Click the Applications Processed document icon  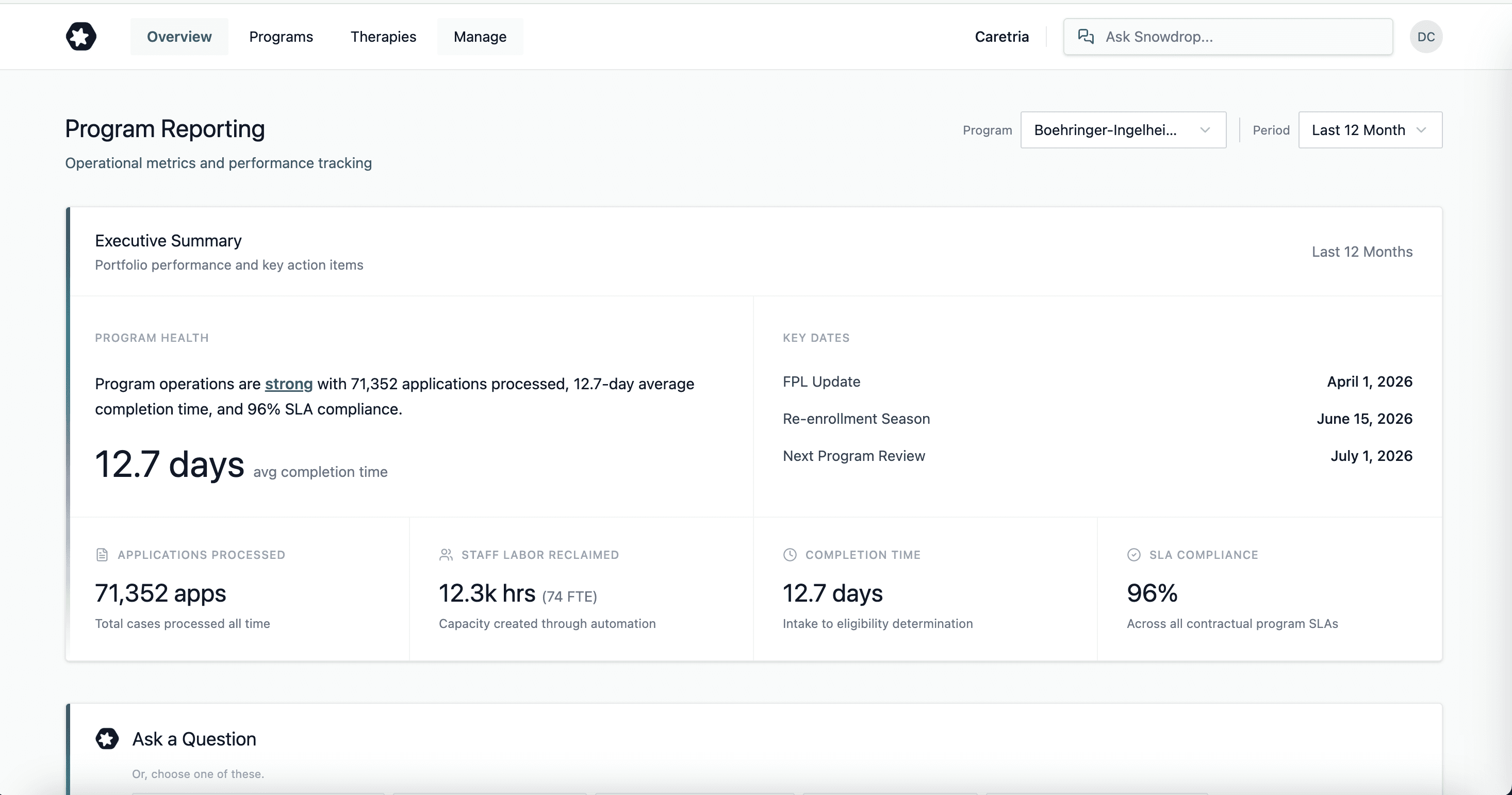tap(102, 554)
